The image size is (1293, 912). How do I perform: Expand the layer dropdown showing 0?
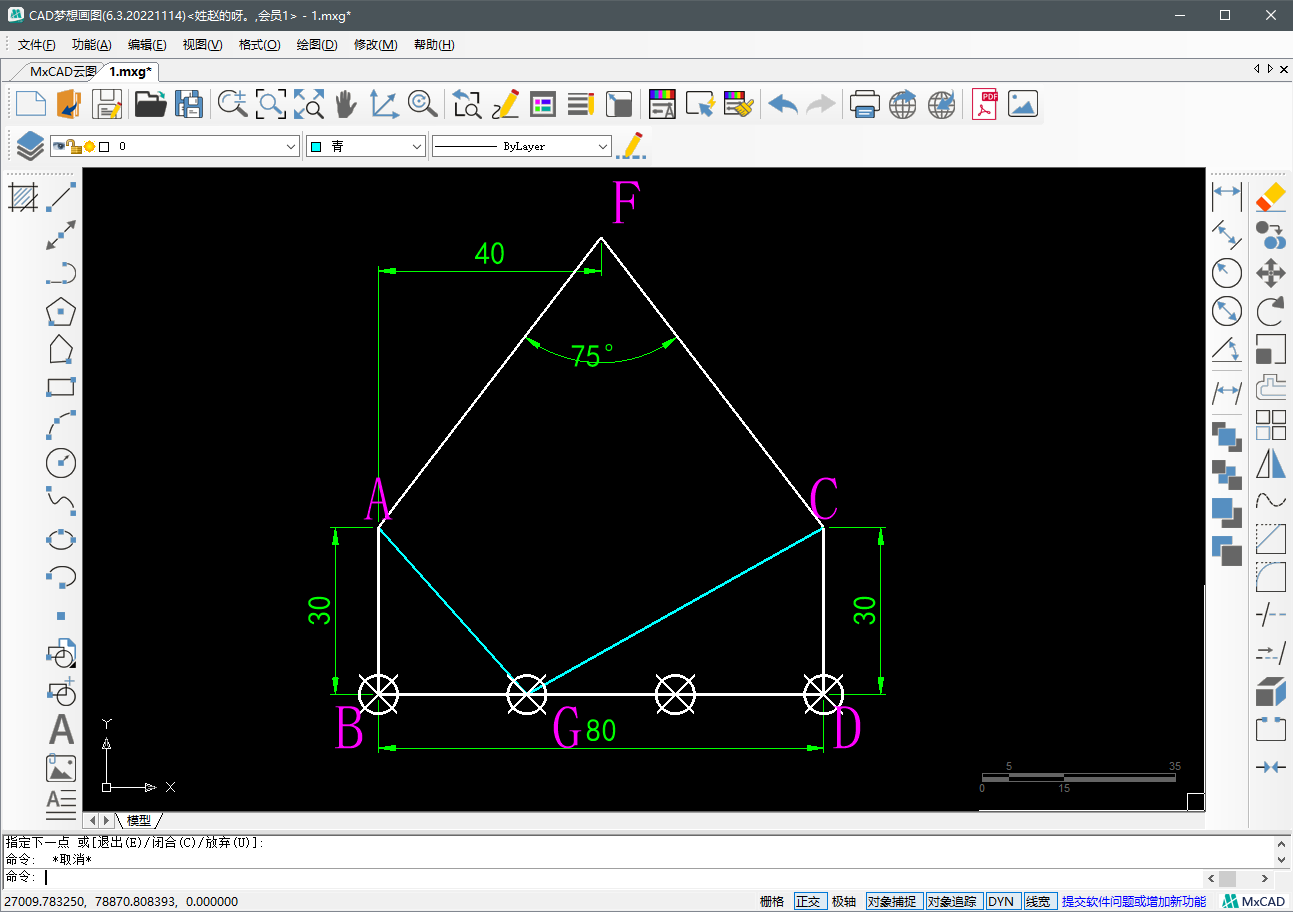coord(291,146)
